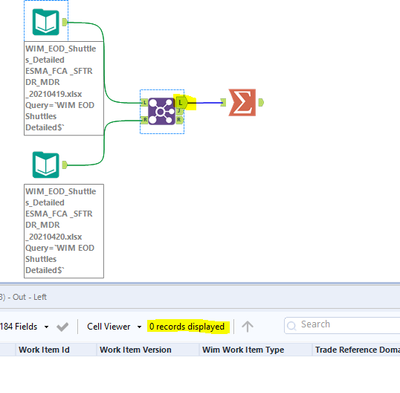Click the bottom Input Data output anchor
The width and height of the screenshot is (400, 393).
64,165
